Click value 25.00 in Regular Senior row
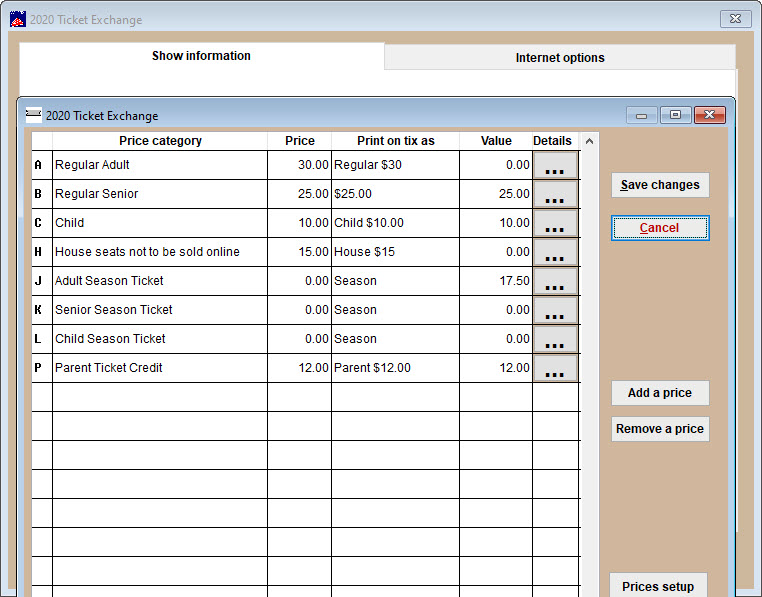Screen dimensions: 762x597 tap(496, 194)
